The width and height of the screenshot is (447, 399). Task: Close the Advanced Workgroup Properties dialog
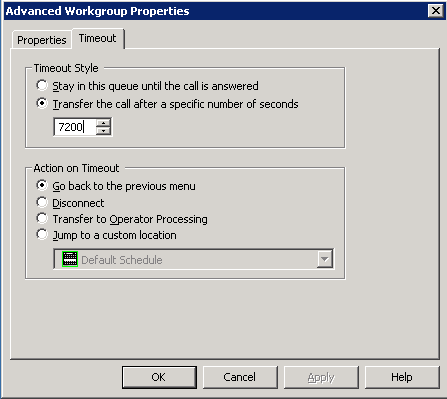(435, 11)
